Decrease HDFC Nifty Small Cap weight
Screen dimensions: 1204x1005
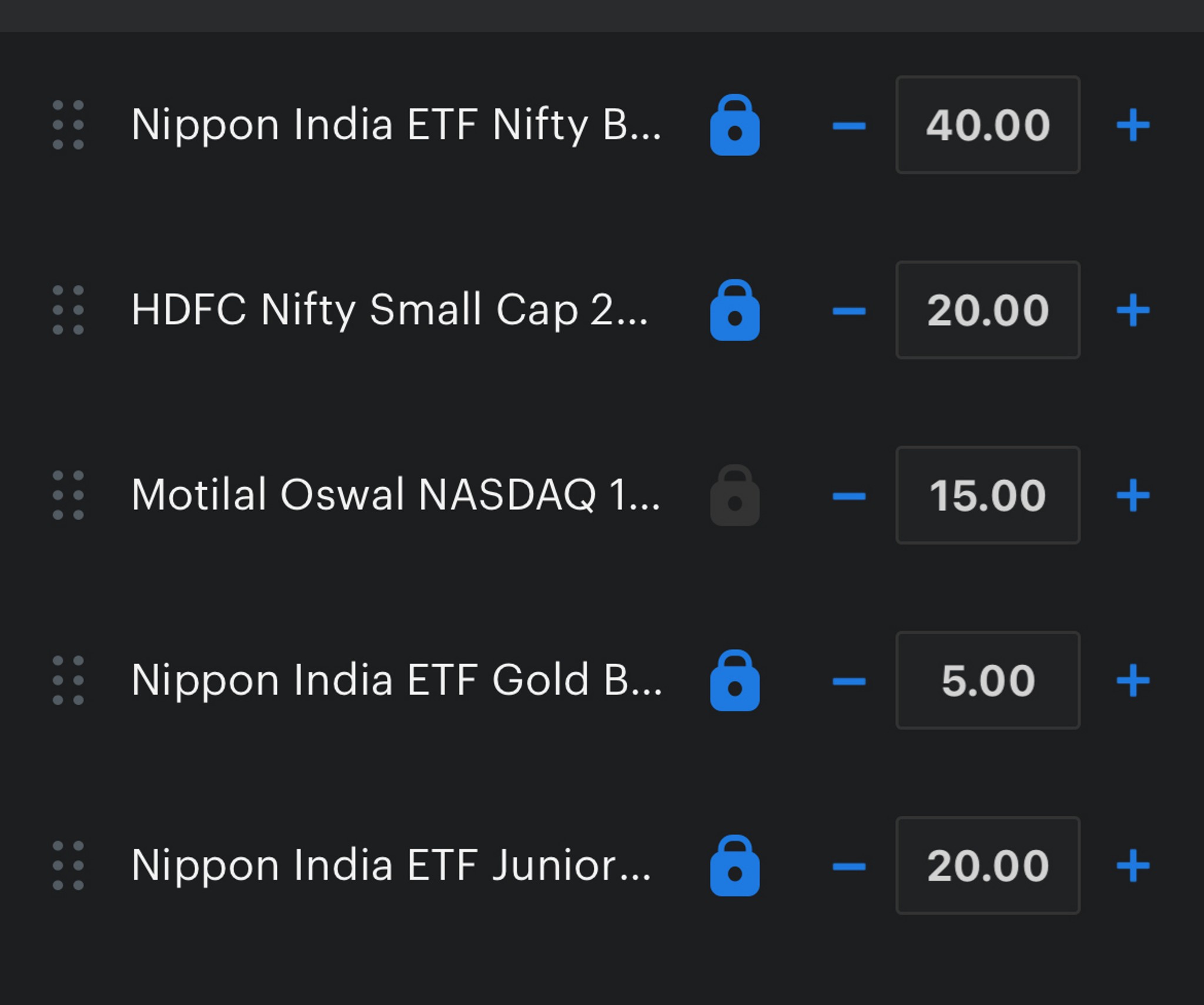tap(849, 310)
